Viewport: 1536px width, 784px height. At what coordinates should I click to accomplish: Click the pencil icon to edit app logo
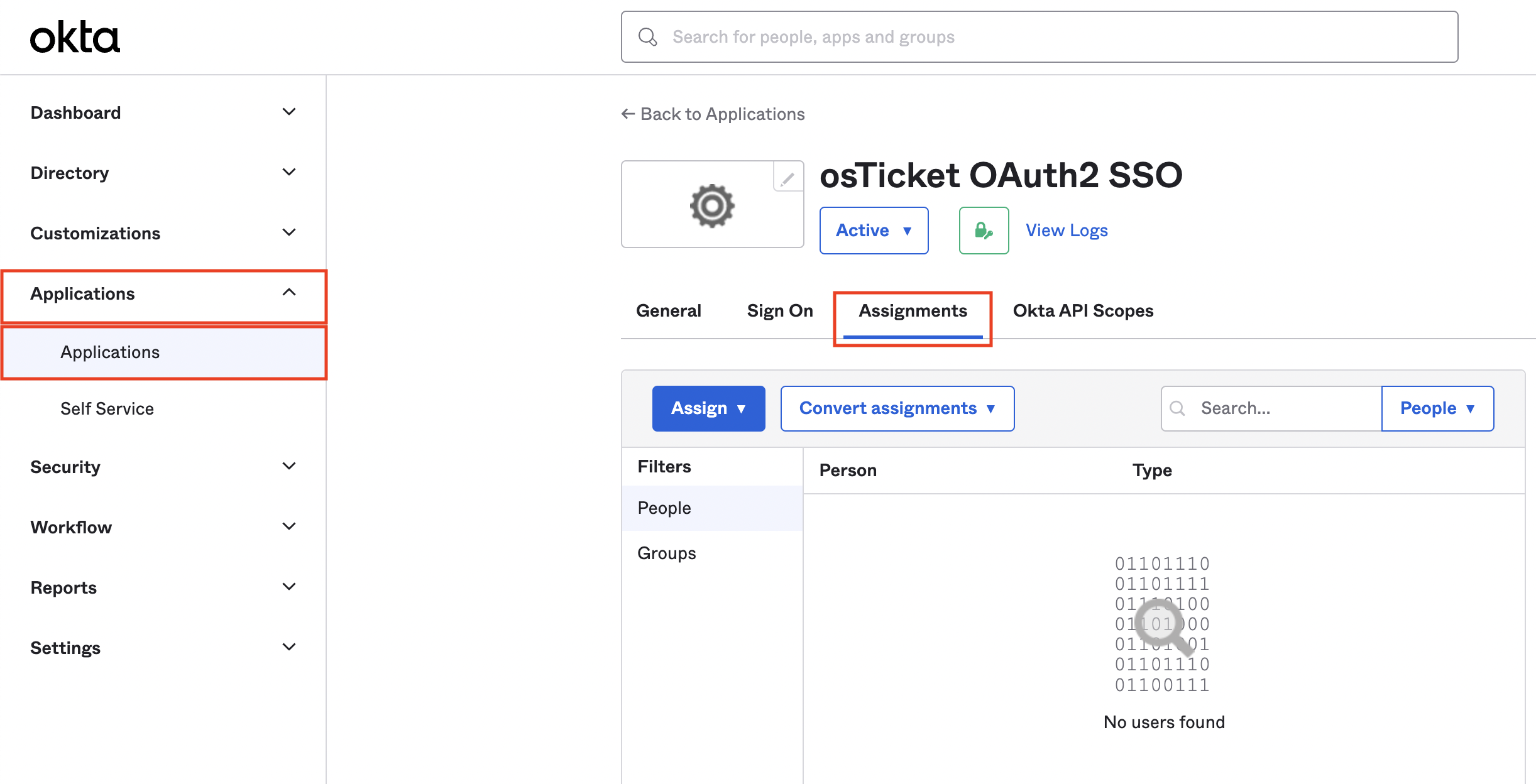787,180
